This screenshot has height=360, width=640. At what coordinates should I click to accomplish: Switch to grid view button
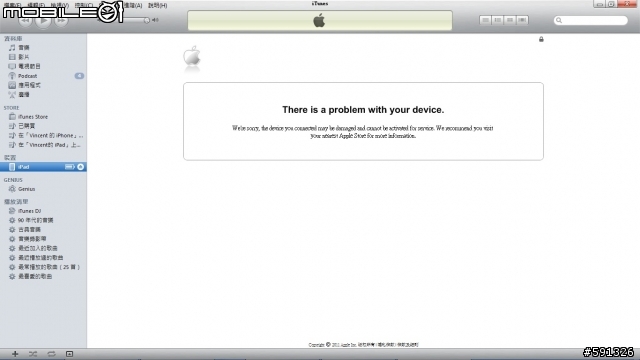[x=510, y=20]
